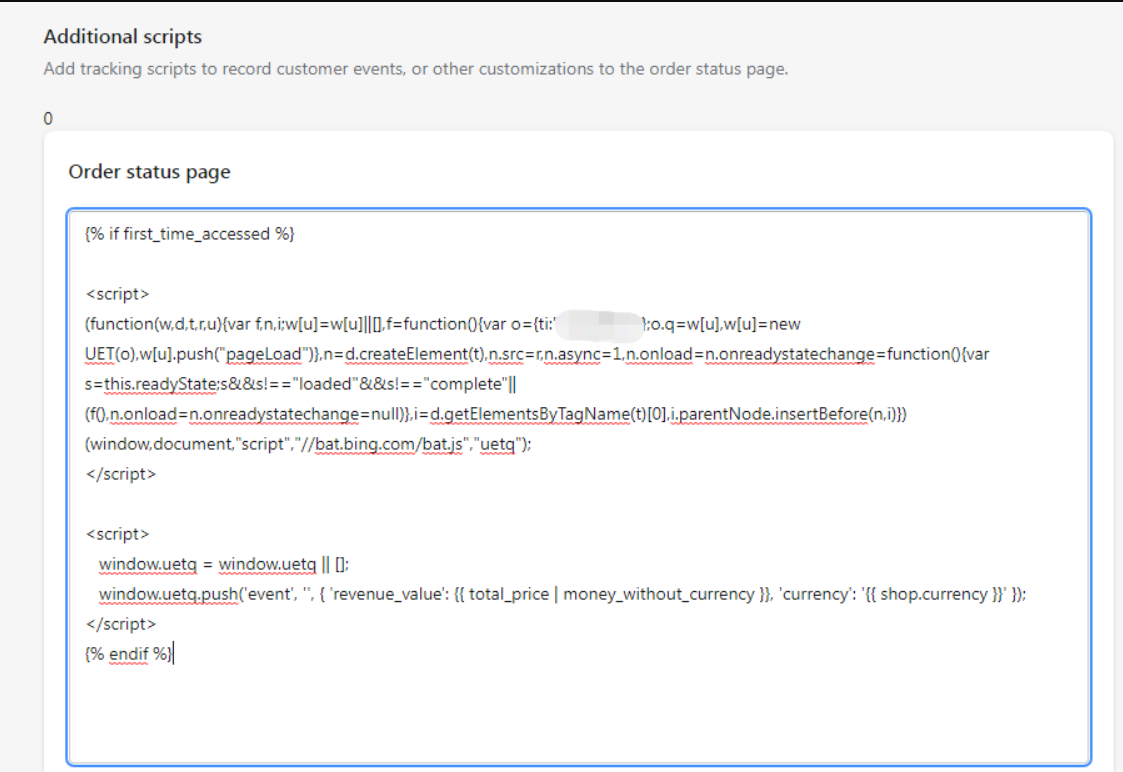Click the "window.uetq = window.uetq || [];" line
Screen dimensions: 1123x772
(x=223, y=564)
